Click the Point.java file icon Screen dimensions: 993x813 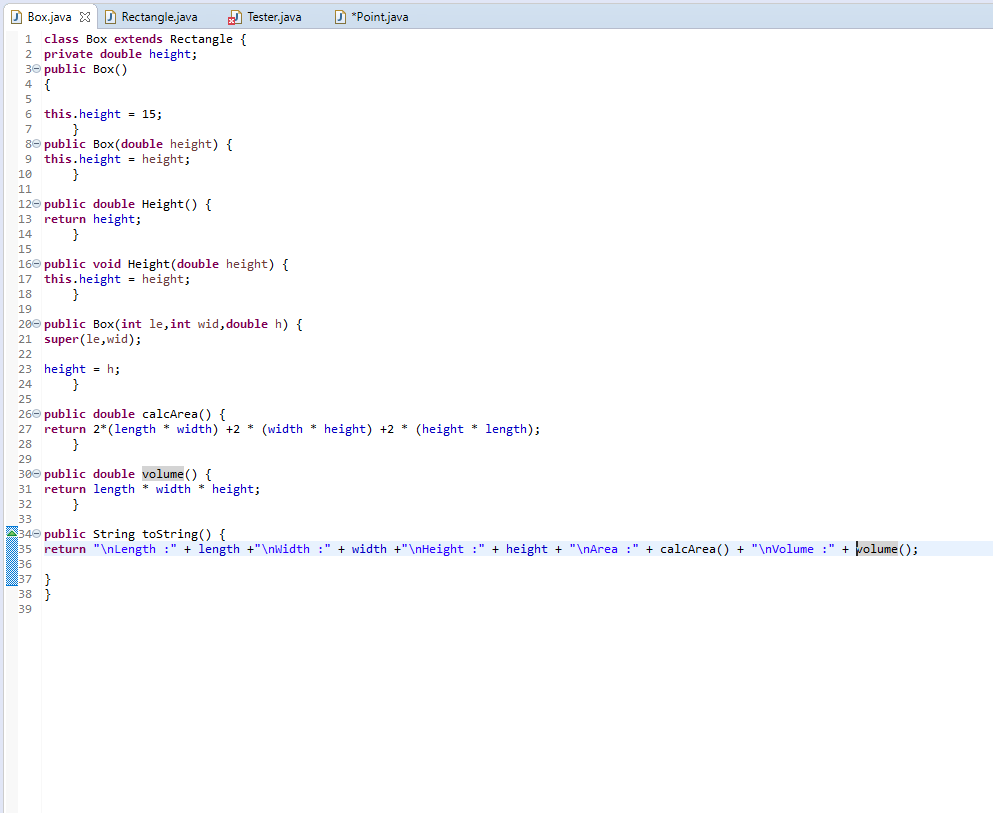[x=340, y=17]
